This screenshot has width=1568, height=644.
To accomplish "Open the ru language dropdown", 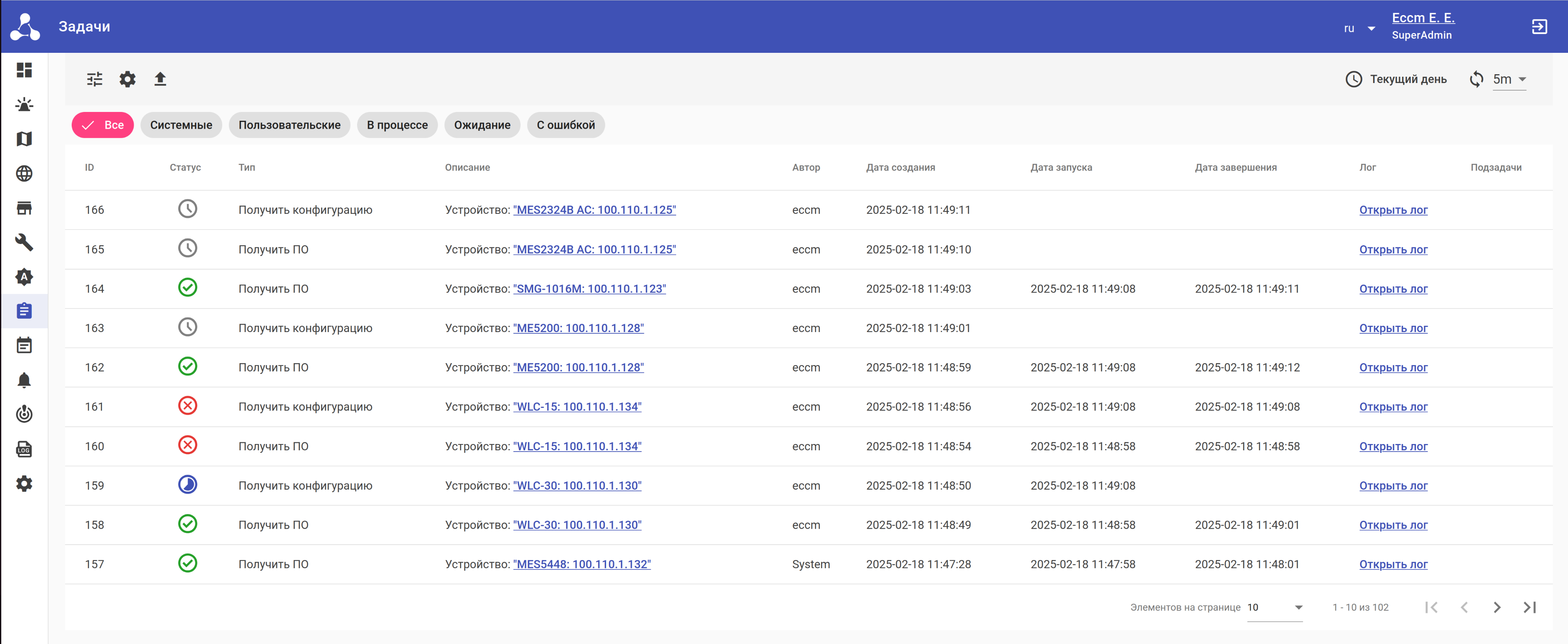I will point(1358,29).
